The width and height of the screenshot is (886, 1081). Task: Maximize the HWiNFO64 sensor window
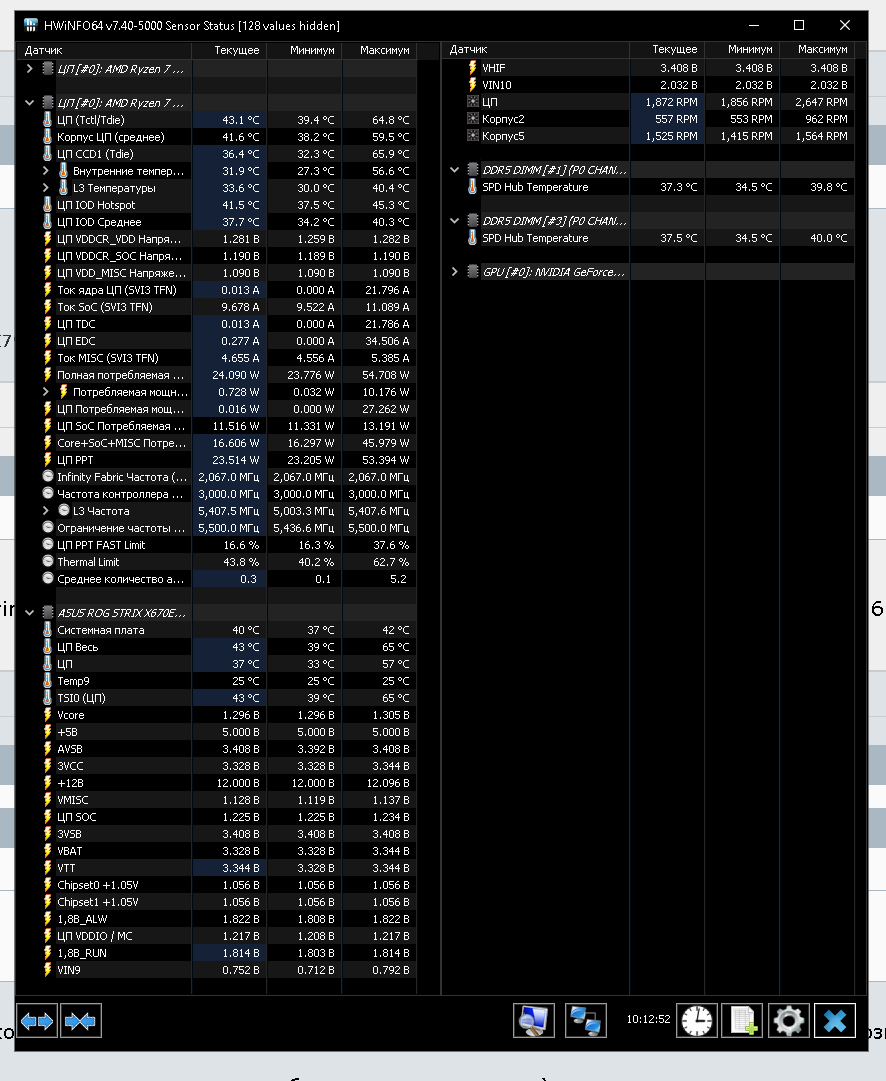click(x=799, y=26)
